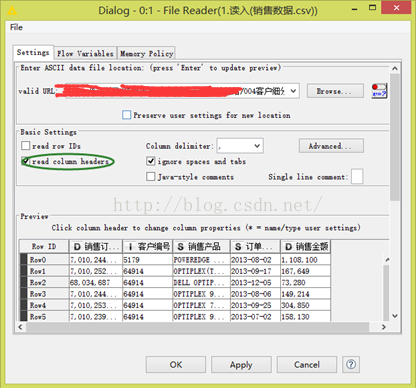416x388 pixels.
Task: Click up arrow of settings vertical scrollbar
Action: [395, 68]
